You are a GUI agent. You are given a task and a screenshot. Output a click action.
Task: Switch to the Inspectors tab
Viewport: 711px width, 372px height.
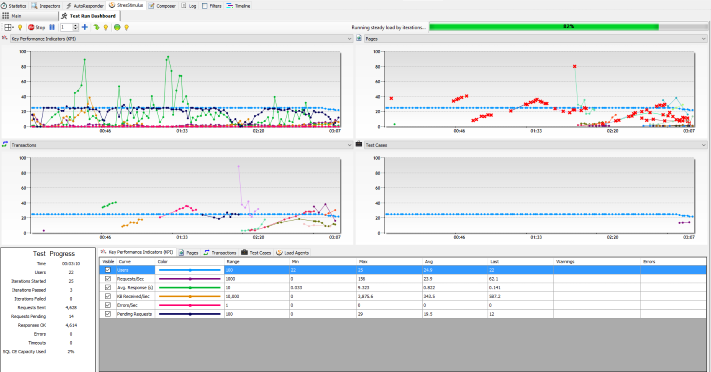[46, 6]
